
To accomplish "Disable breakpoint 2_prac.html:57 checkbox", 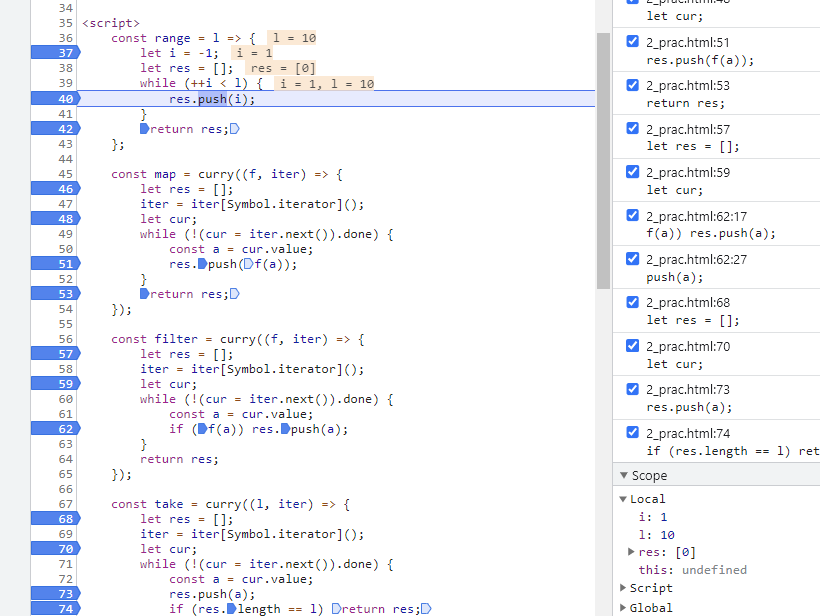I will [x=632, y=128].
